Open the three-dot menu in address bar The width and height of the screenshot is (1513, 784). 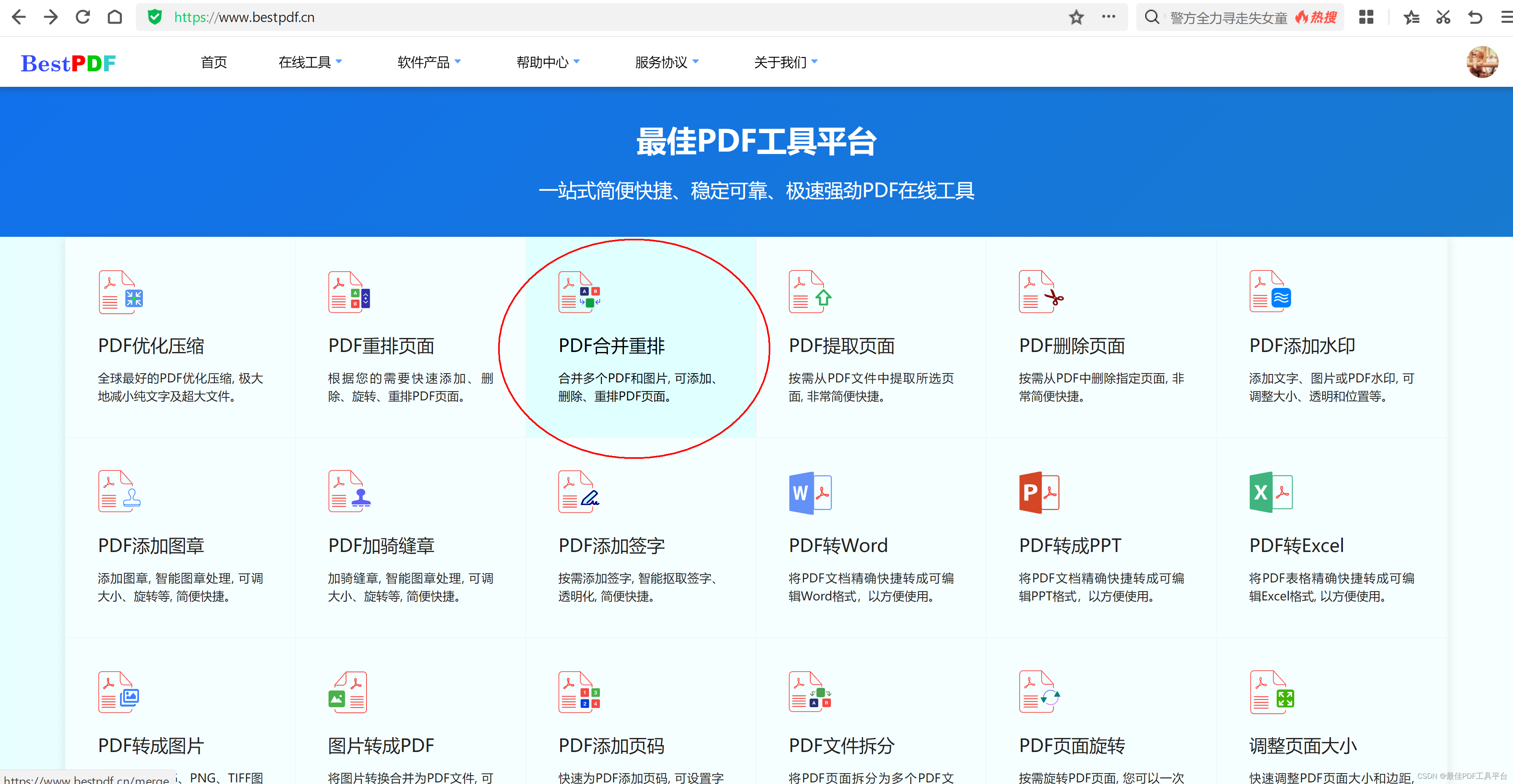click(1108, 16)
